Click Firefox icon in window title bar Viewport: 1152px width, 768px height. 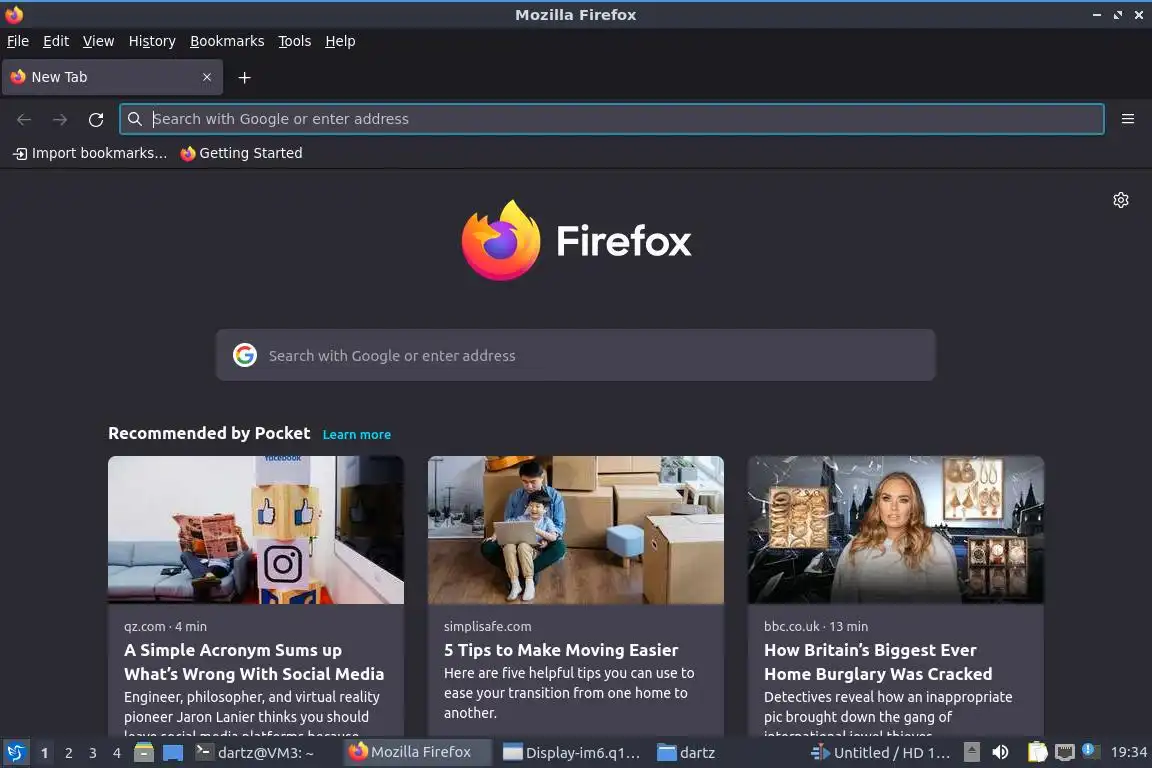(14, 14)
